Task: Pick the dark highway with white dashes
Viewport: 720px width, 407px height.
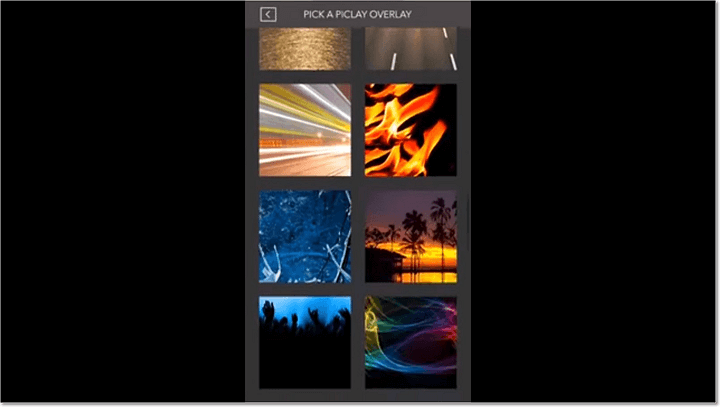Action: coord(411,49)
